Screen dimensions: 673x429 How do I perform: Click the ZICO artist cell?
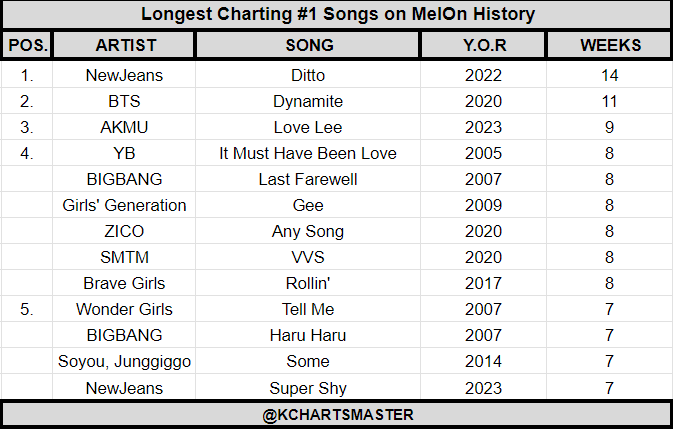click(123, 231)
